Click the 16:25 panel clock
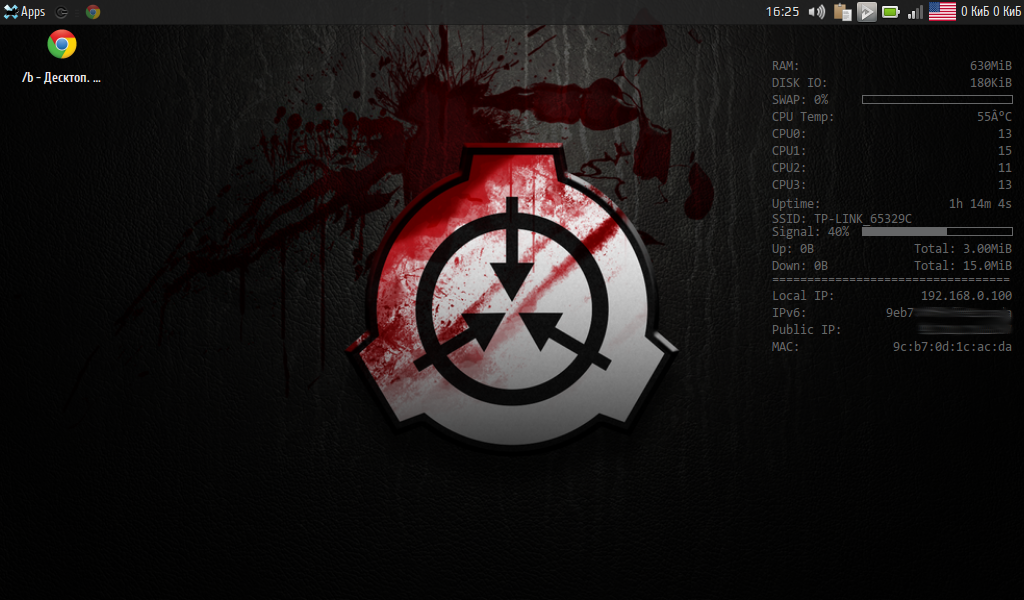This screenshot has width=1024, height=600. pyautogui.click(x=782, y=12)
